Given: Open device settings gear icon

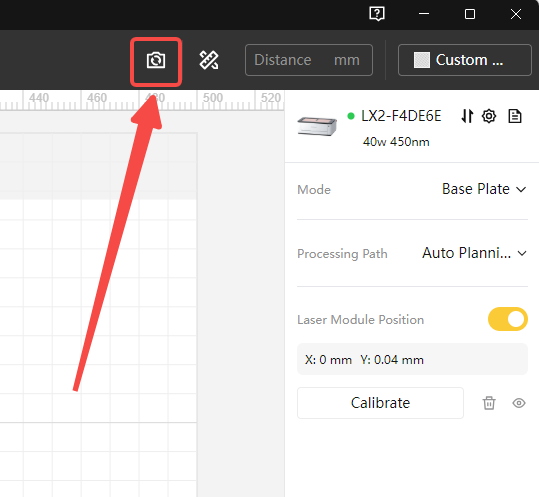Looking at the screenshot, I should (x=489, y=116).
